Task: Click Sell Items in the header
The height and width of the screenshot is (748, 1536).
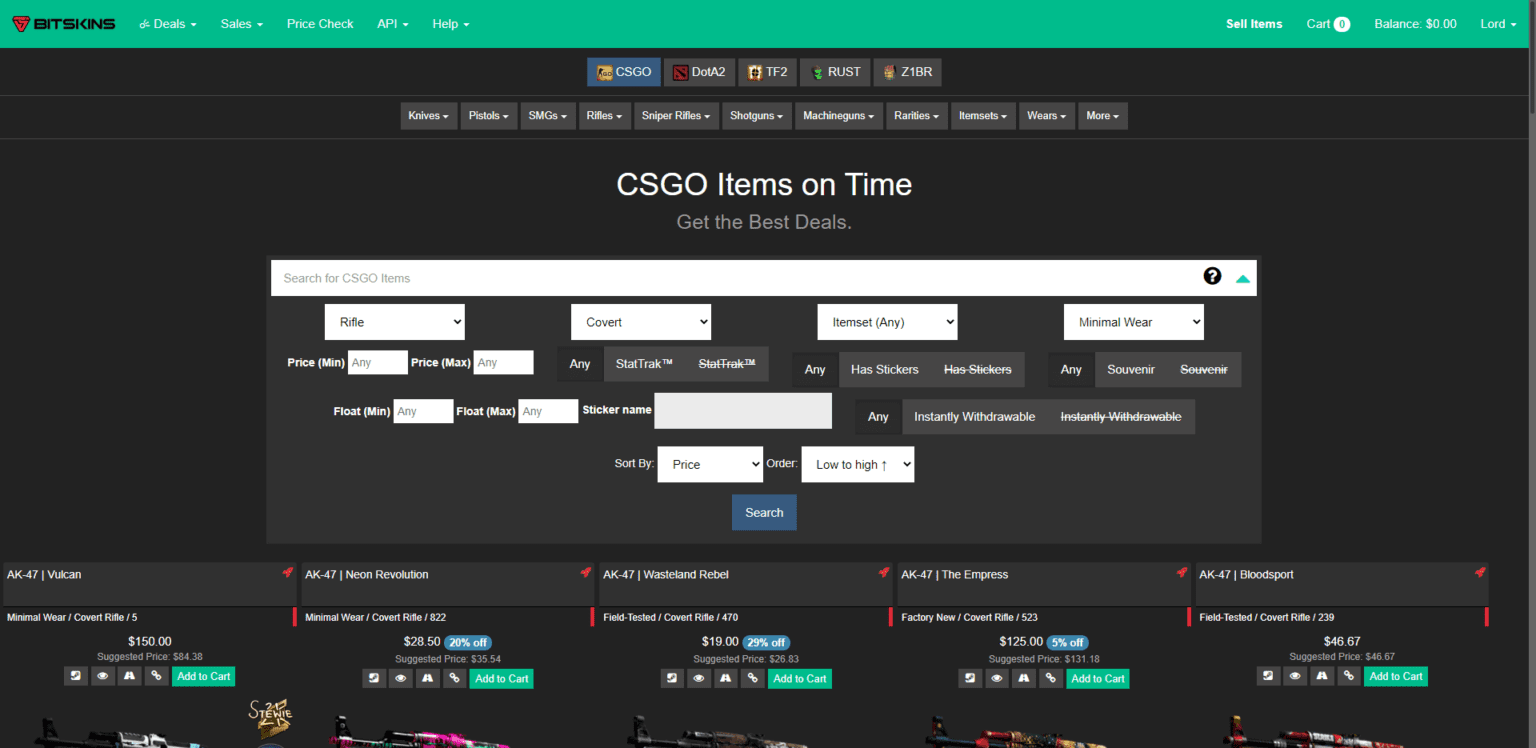Action: click(1254, 24)
